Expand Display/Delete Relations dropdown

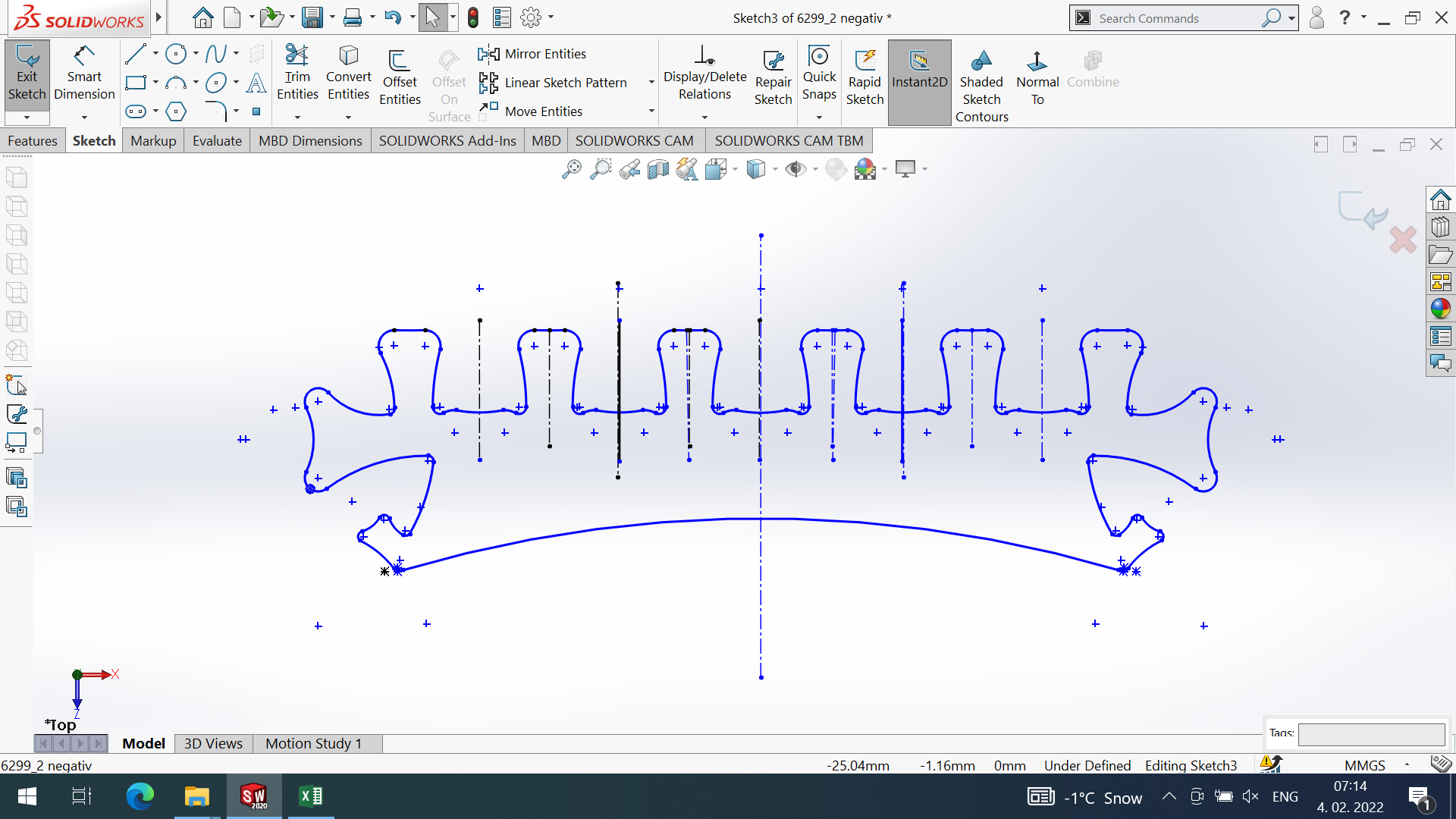[x=704, y=118]
